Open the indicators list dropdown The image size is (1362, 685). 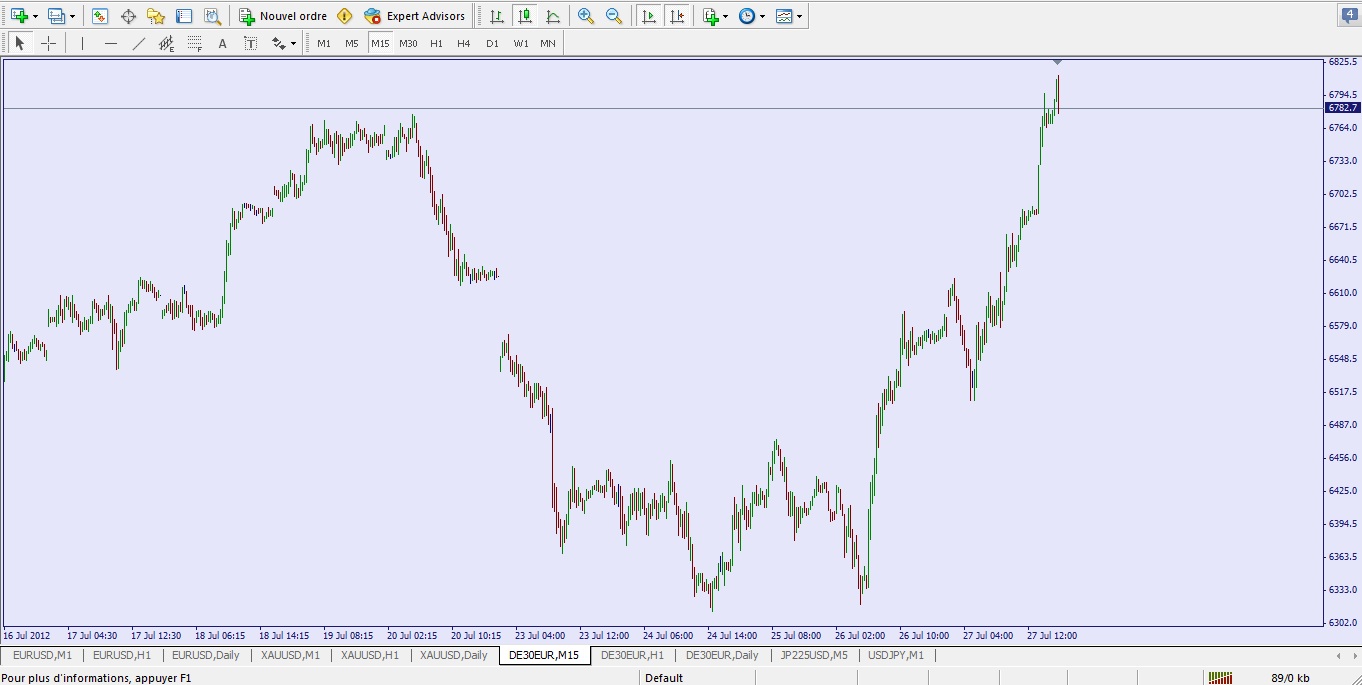point(725,16)
